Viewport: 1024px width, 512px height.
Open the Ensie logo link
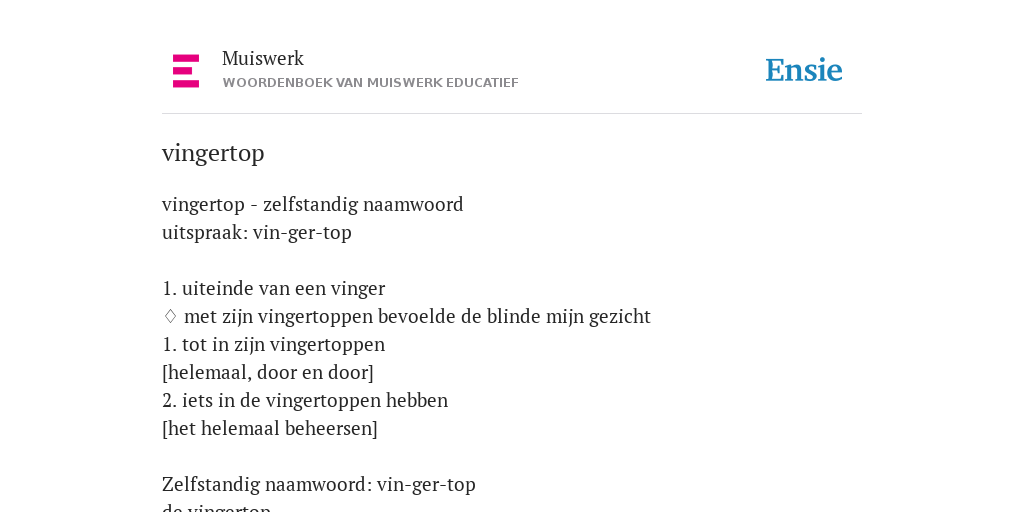804,70
